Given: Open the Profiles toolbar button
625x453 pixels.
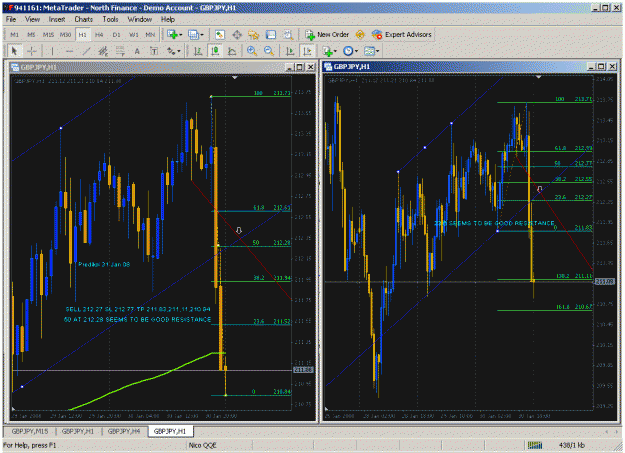Looking at the screenshot, I should coord(193,35).
